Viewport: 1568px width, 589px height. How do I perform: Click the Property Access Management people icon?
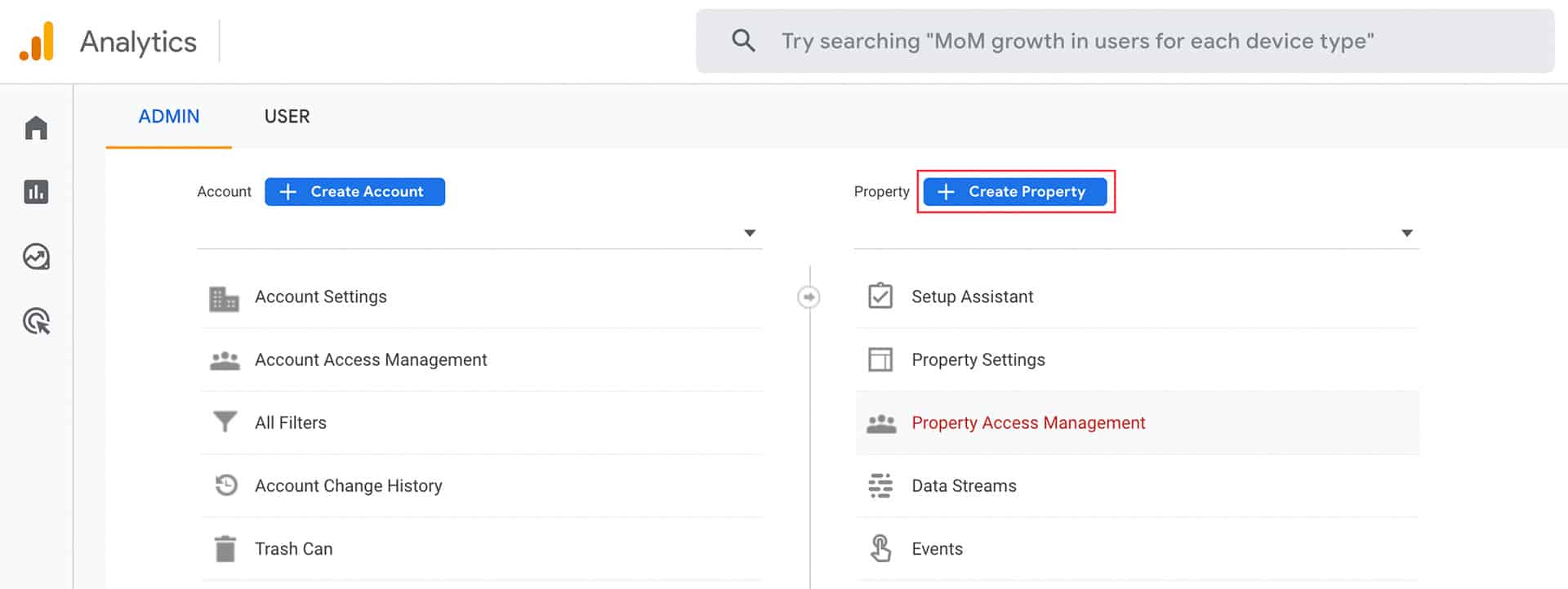[x=881, y=423]
